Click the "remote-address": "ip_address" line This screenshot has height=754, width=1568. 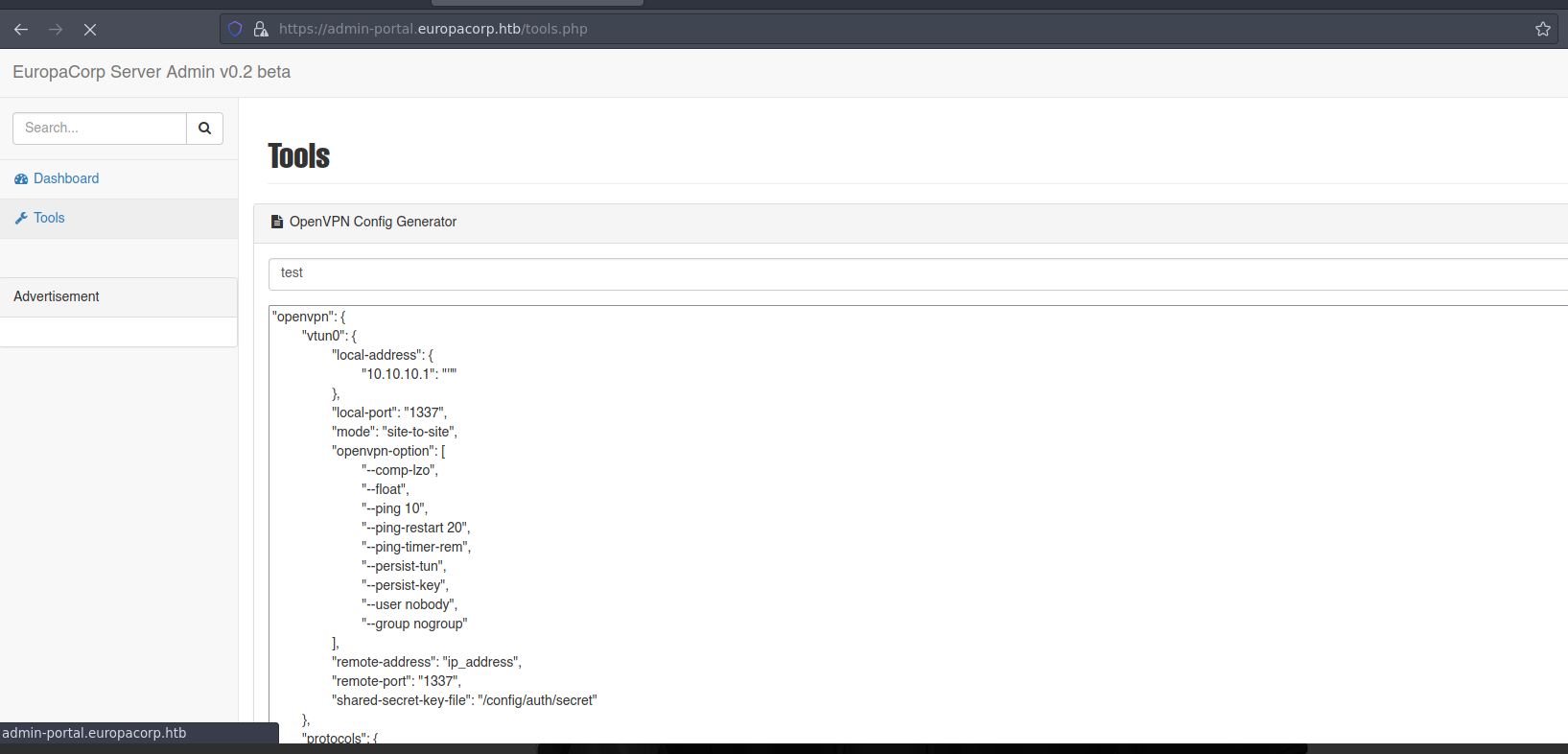tap(427, 662)
